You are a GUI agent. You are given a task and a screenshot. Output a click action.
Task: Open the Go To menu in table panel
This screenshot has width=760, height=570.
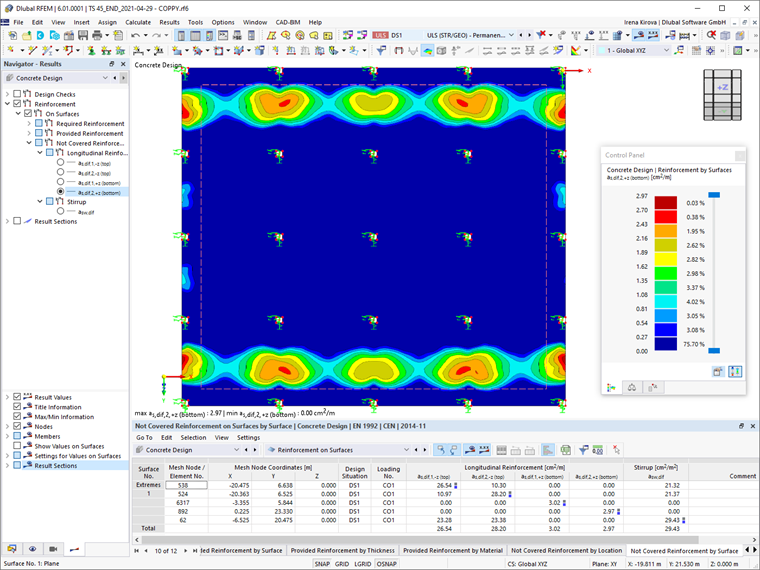pyautogui.click(x=144, y=437)
